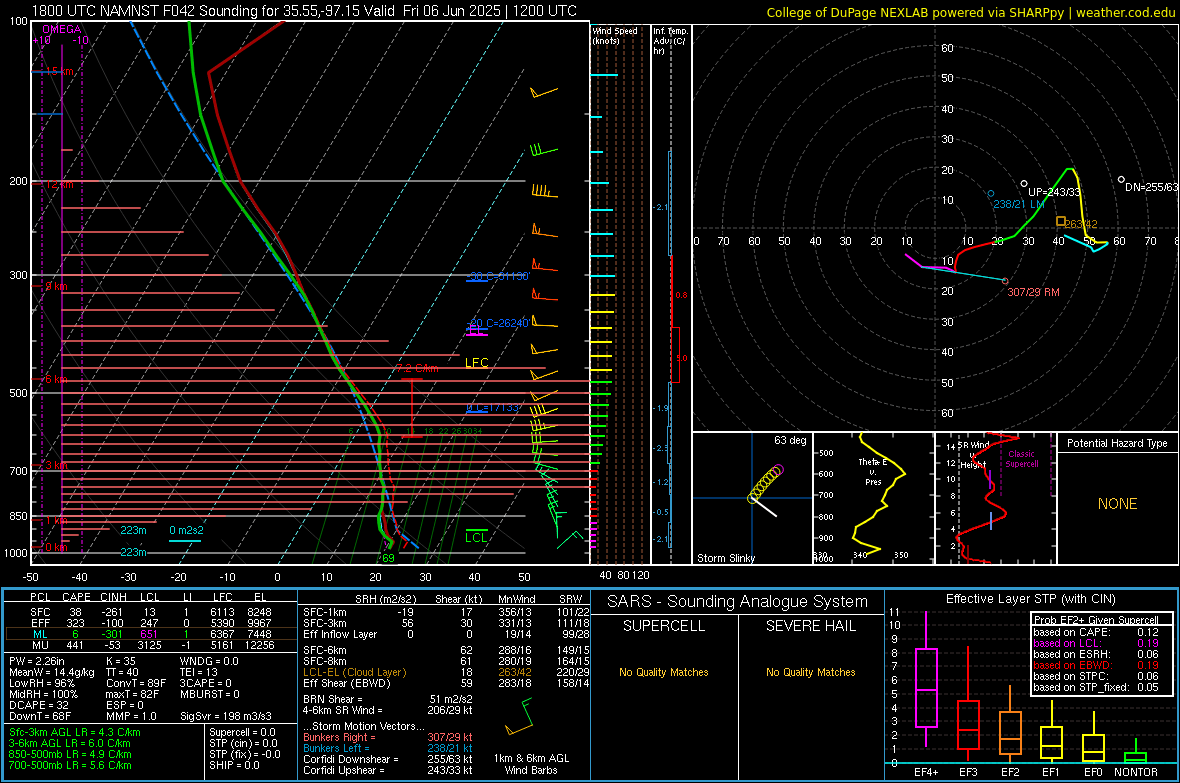Click the based on STP_fixed: 0.05 line
Viewport: 1180px width, 783px height.
[1096, 687]
